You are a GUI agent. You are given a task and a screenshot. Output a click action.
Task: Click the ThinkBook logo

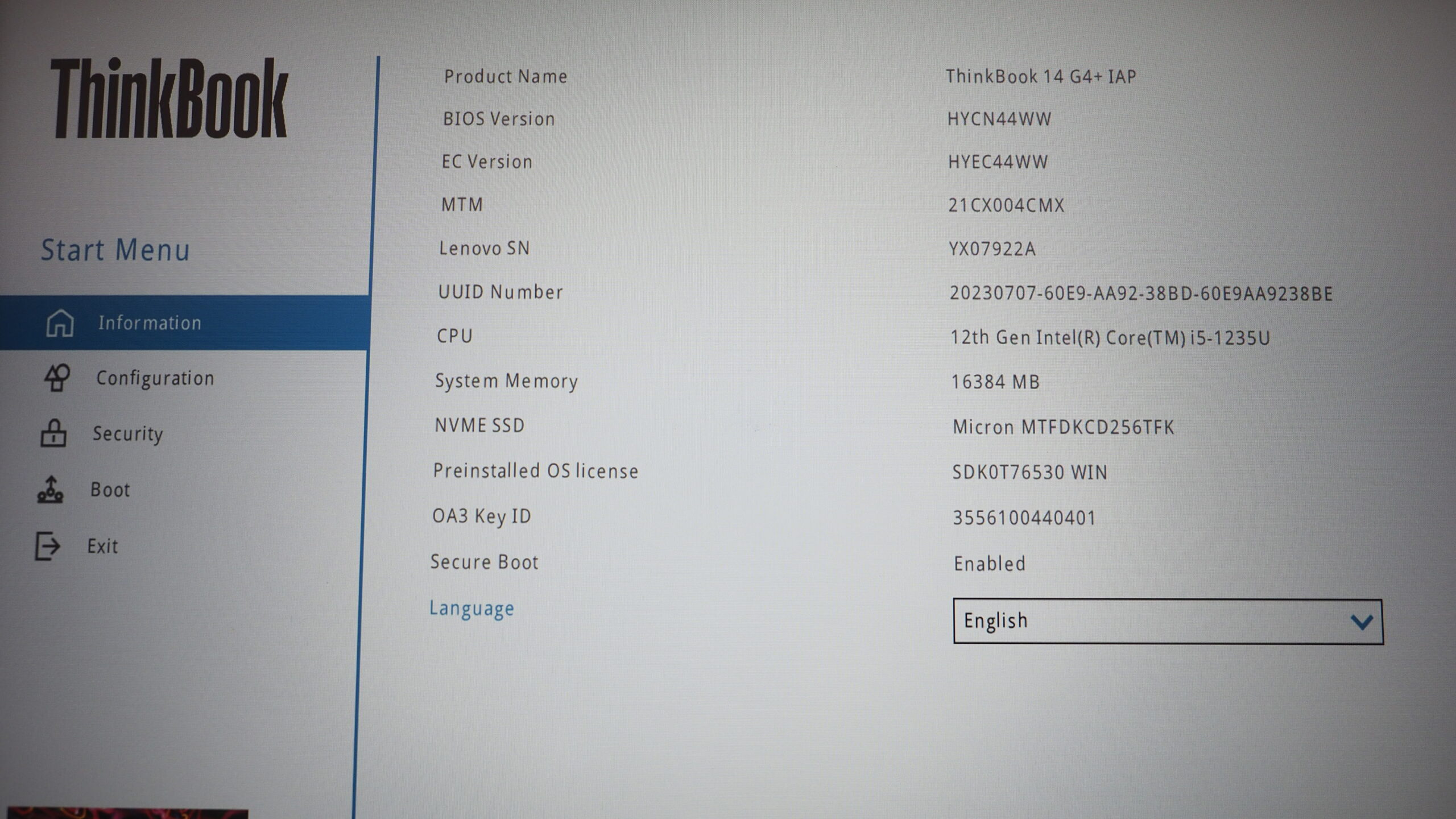point(169,98)
